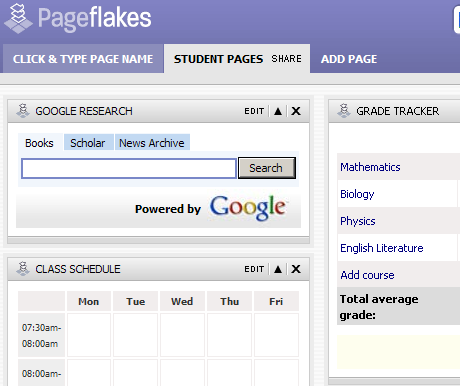This screenshot has height=386, width=460.
Task: Click the Search button
Action: coord(267,168)
